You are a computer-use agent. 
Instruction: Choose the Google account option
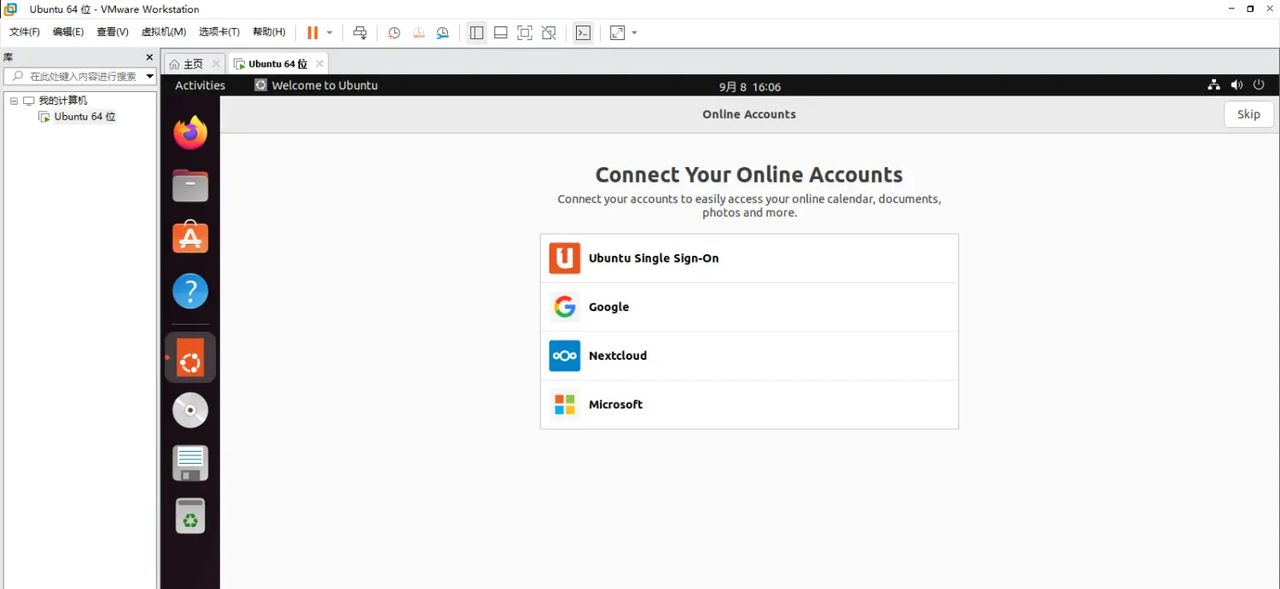[x=749, y=307]
